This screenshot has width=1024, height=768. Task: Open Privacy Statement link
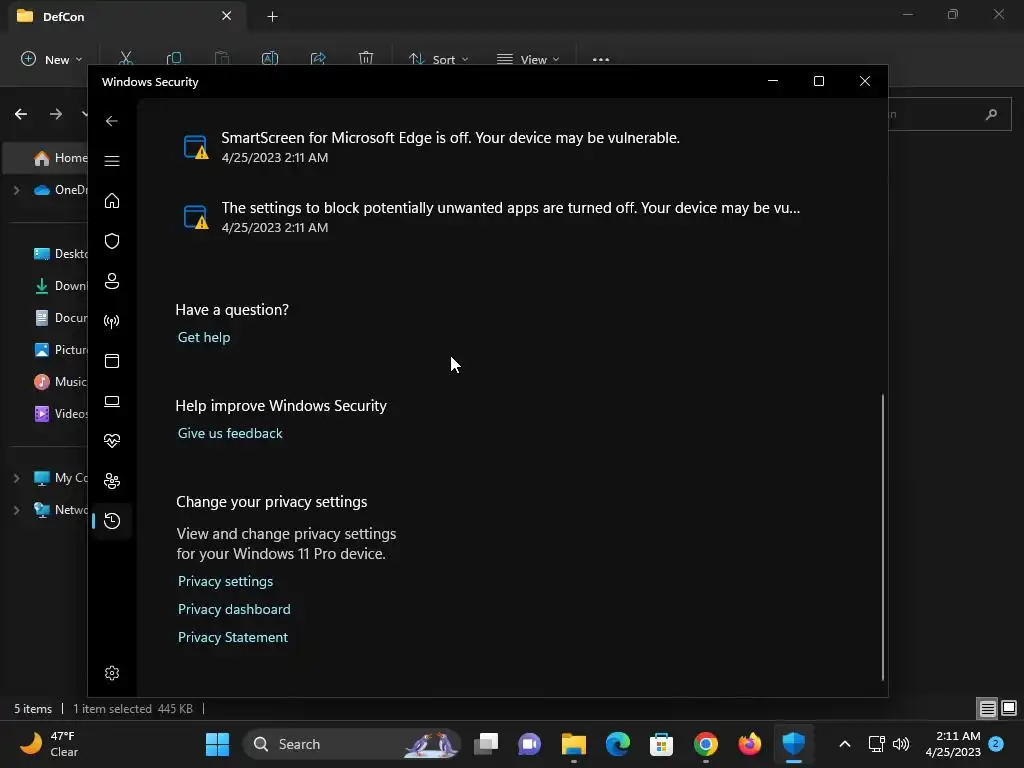pyautogui.click(x=232, y=637)
